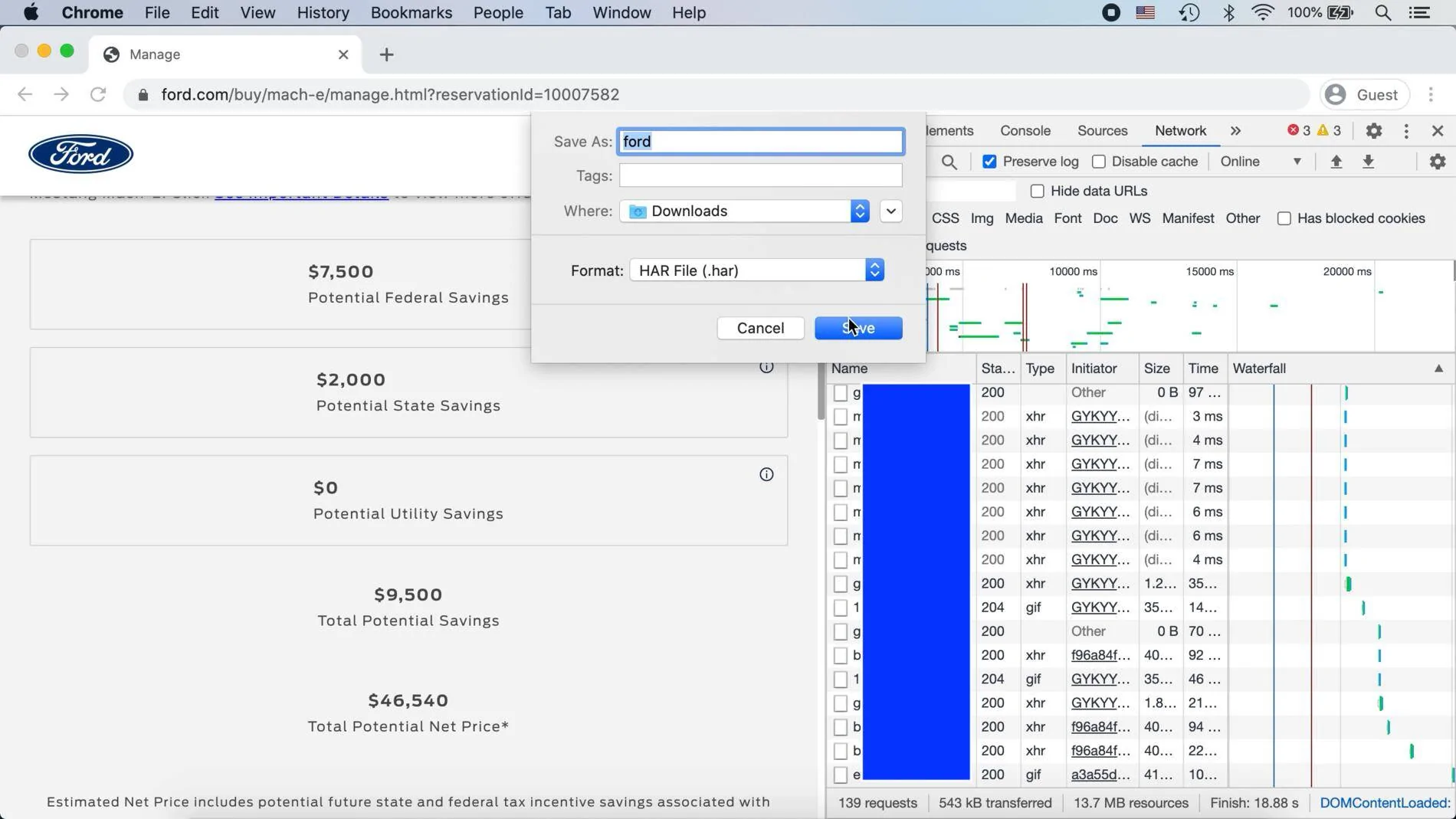1456x819 pixels.
Task: Tick the checkbox of the 1.2 size xhr row
Action: pos(841,584)
